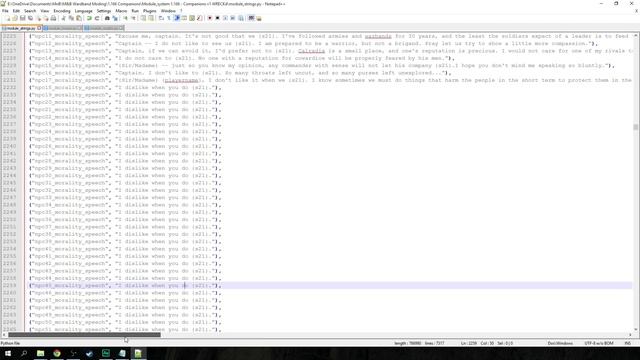This screenshot has height=360, width=640.
Task: Switch to the second document tab
Action: coord(63,28)
